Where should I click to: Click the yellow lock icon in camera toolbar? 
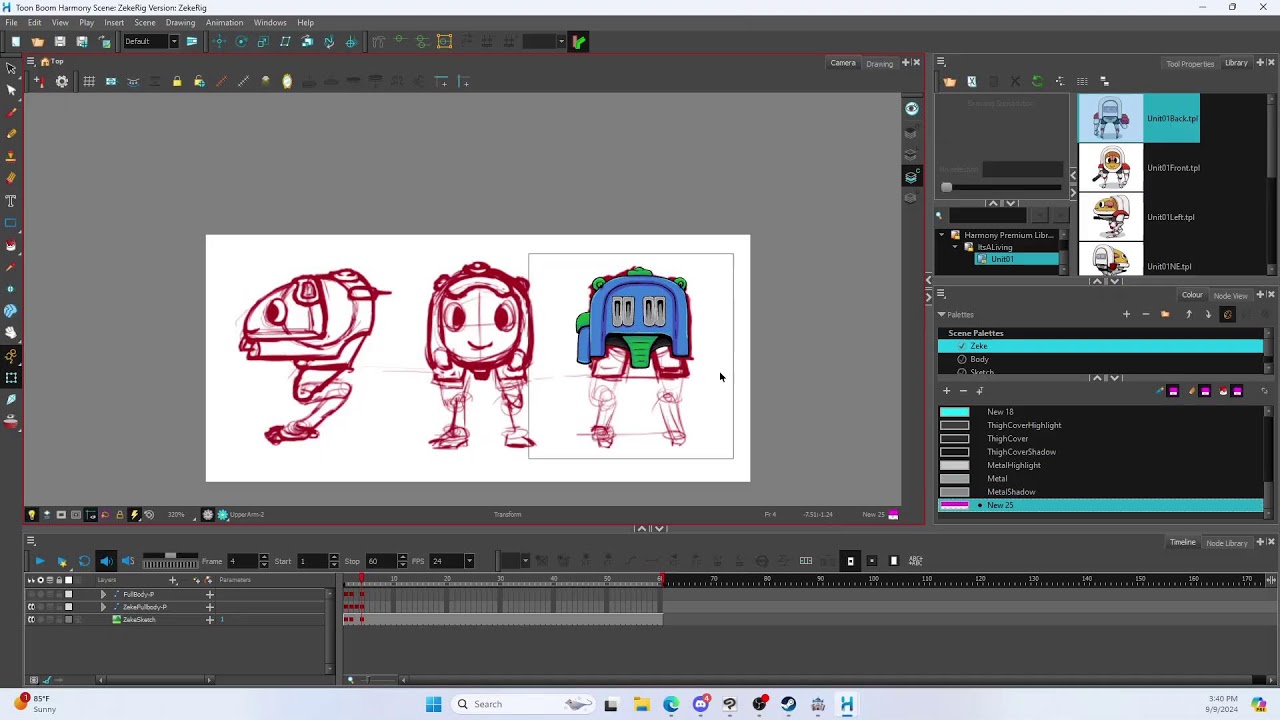click(x=177, y=82)
